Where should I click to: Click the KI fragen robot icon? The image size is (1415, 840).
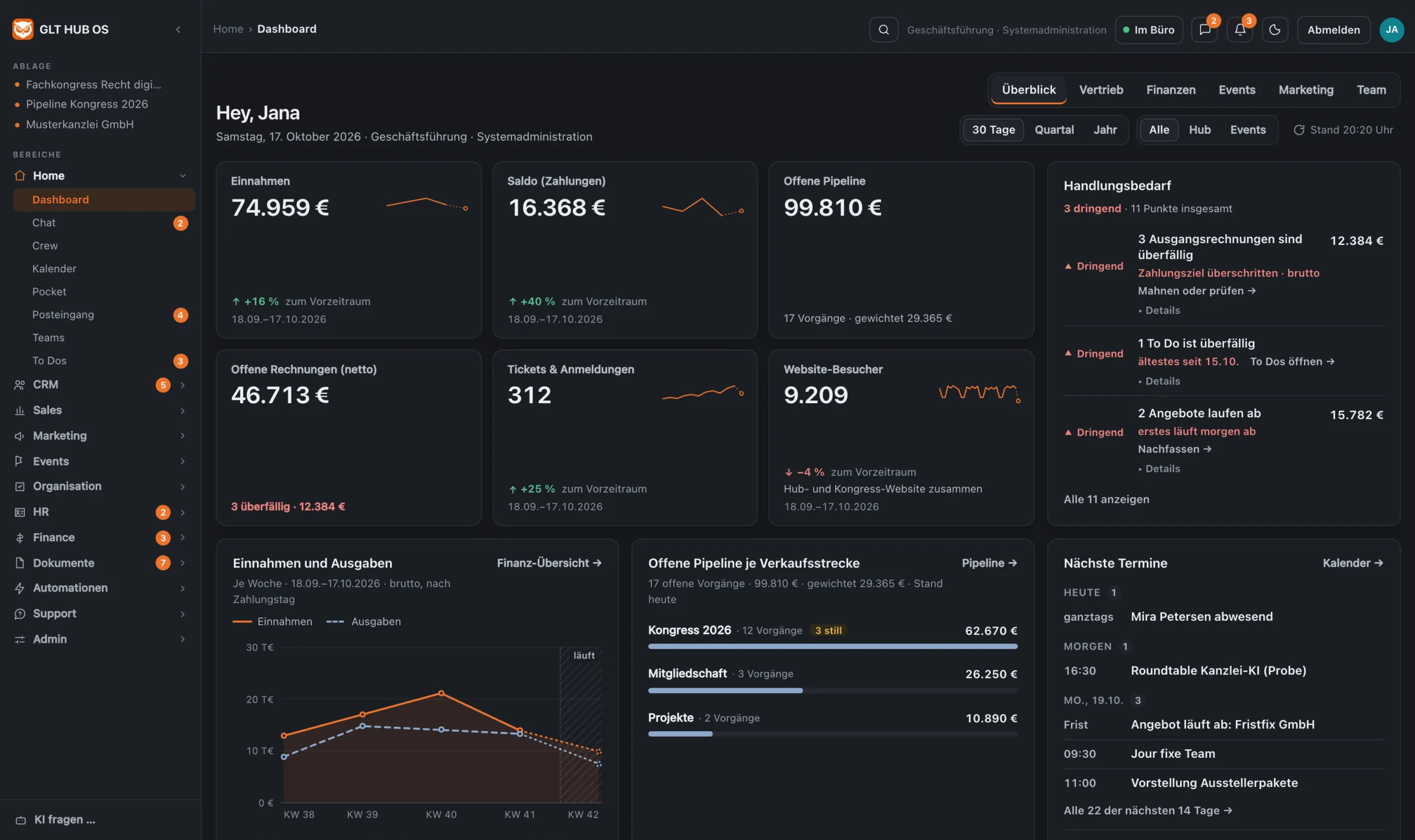(21, 820)
